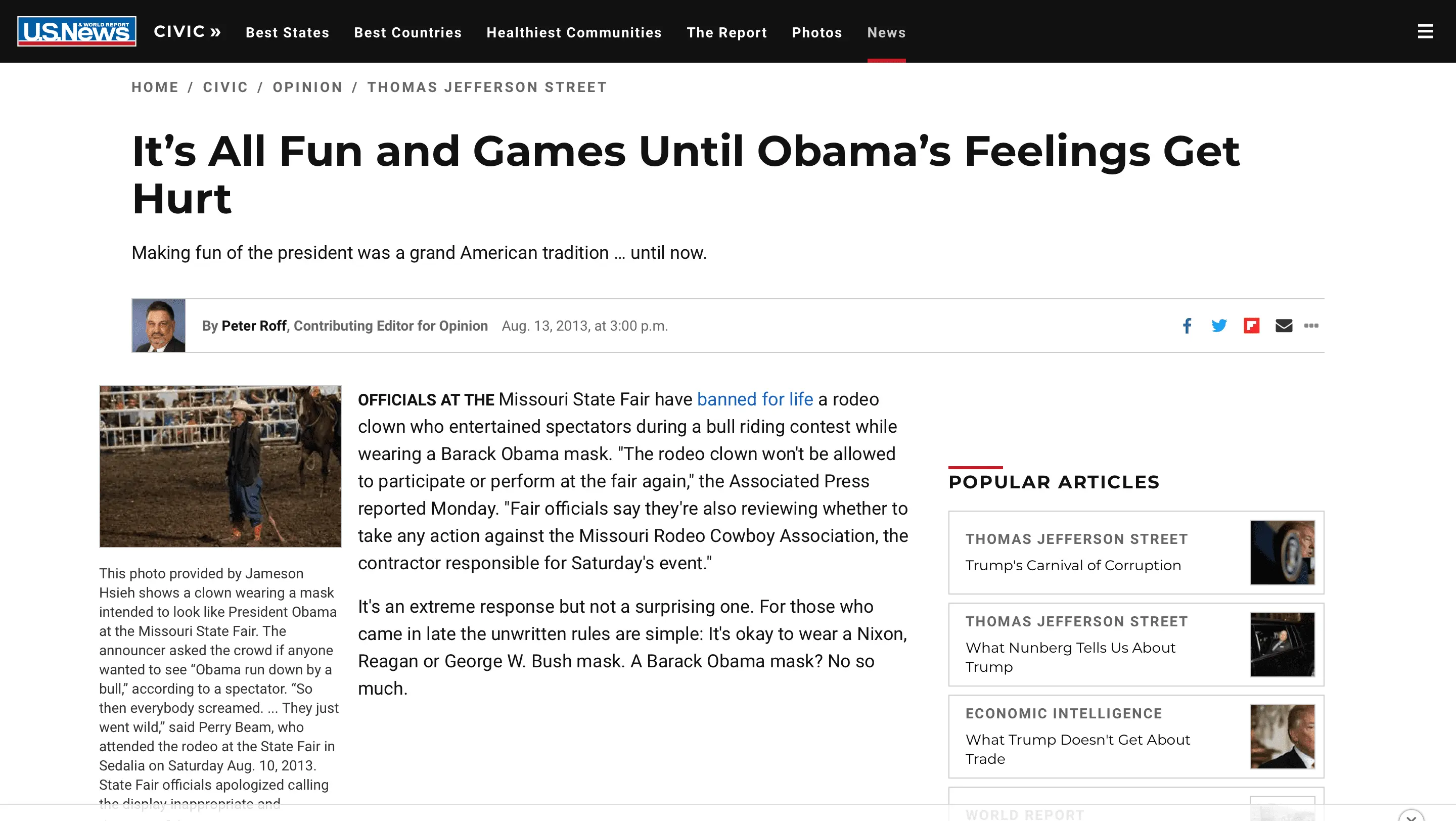Open more sharing options ellipsis
Image resolution: width=1456 pixels, height=821 pixels.
click(1311, 326)
